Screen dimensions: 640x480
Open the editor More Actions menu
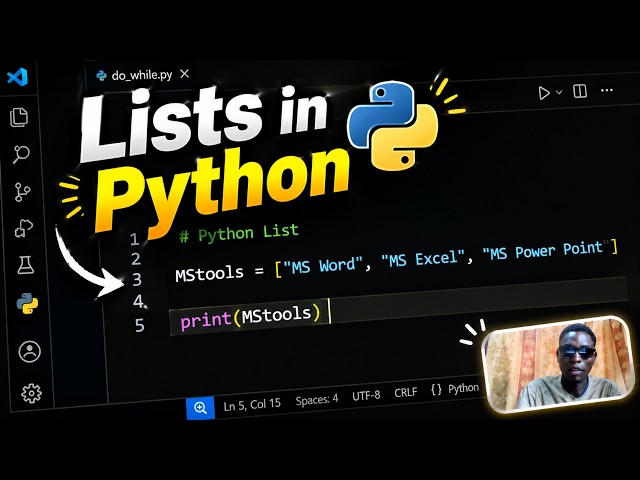coord(607,90)
